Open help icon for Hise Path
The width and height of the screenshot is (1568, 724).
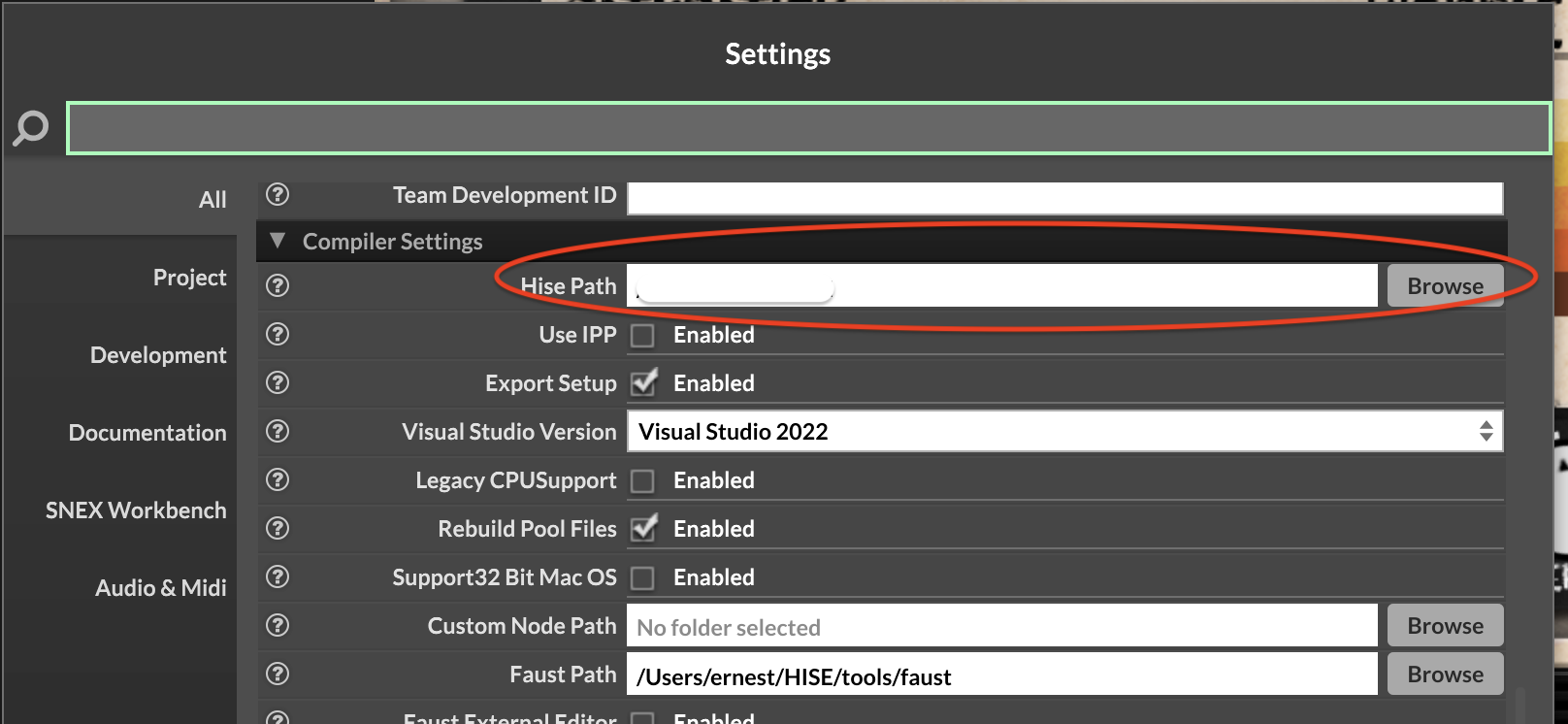278,285
